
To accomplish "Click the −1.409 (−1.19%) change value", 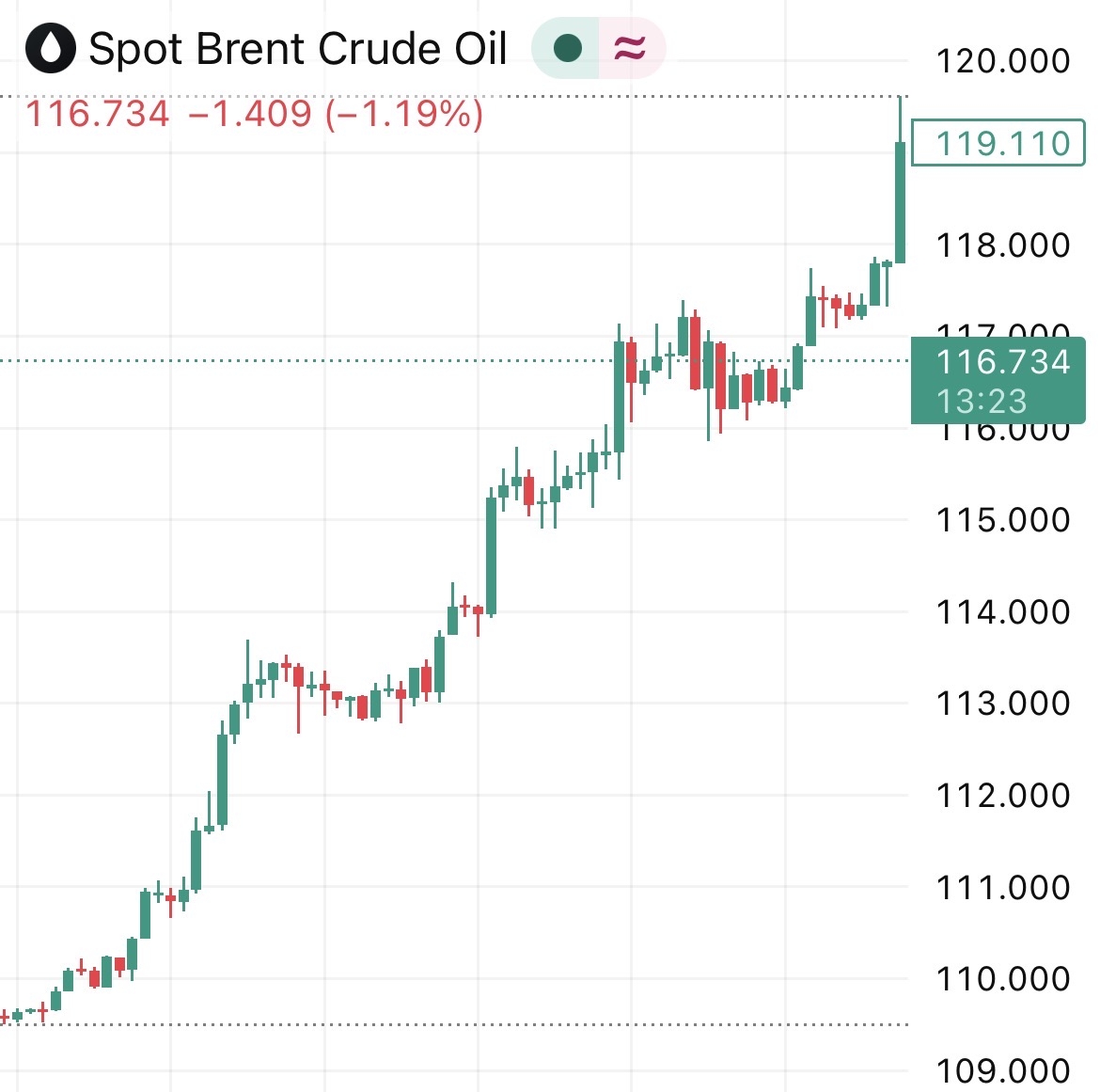I will coord(336,114).
